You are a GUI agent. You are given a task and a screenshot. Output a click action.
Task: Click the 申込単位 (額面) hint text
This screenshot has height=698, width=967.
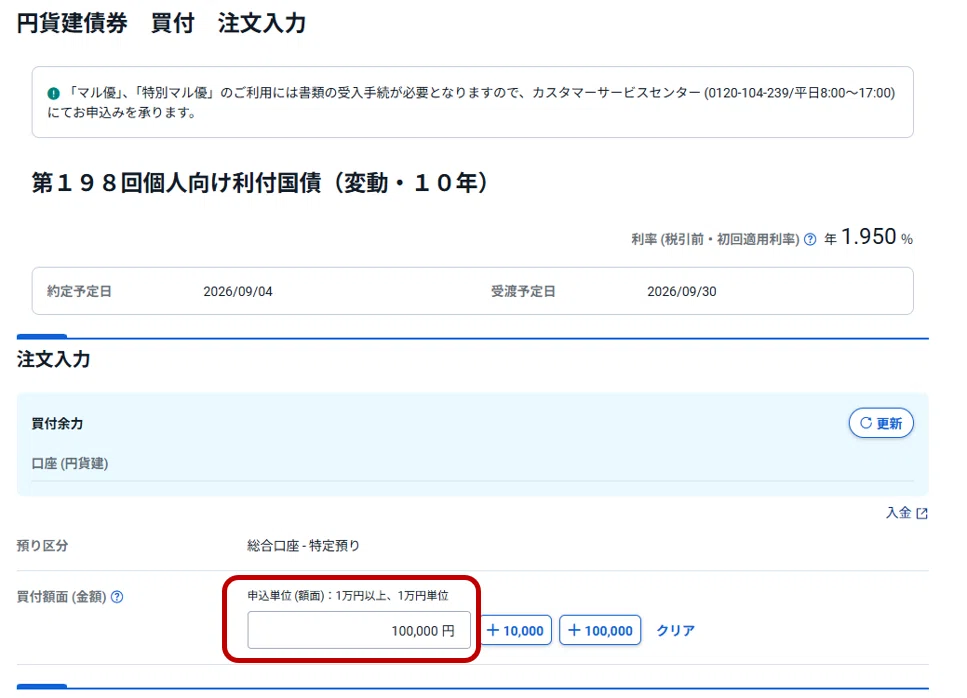point(348,596)
